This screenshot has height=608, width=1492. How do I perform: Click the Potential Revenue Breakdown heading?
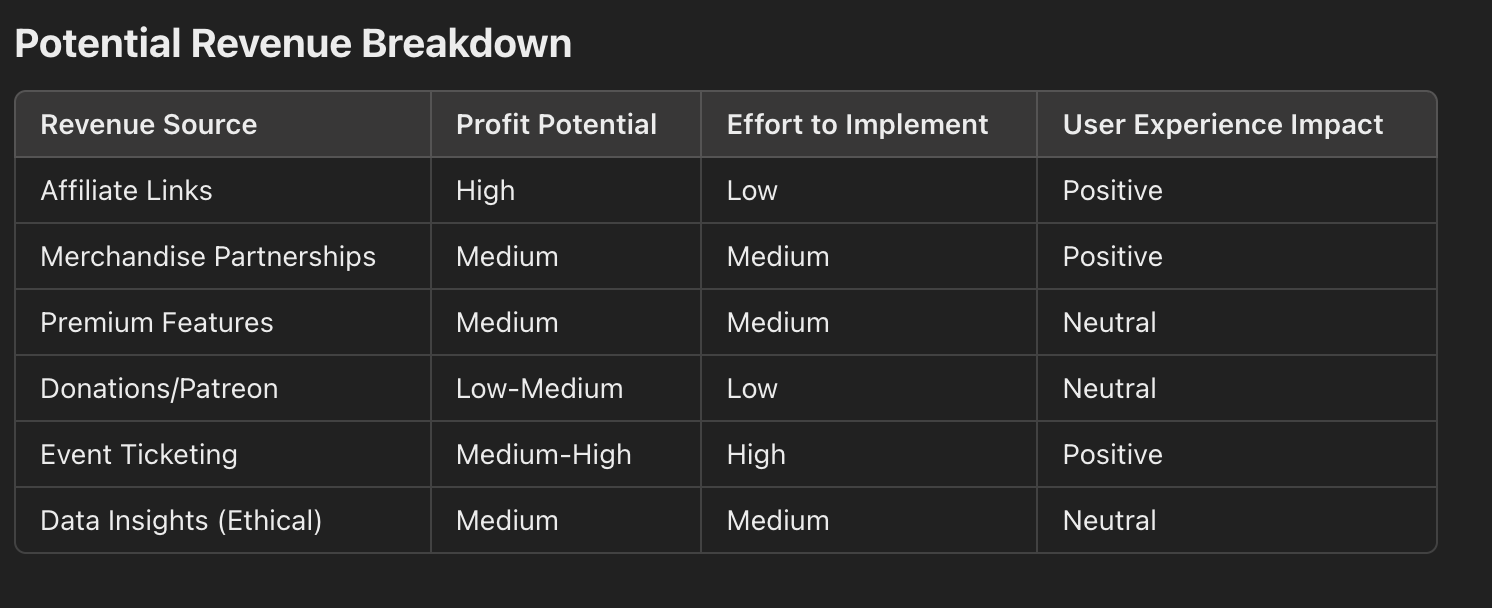293,44
